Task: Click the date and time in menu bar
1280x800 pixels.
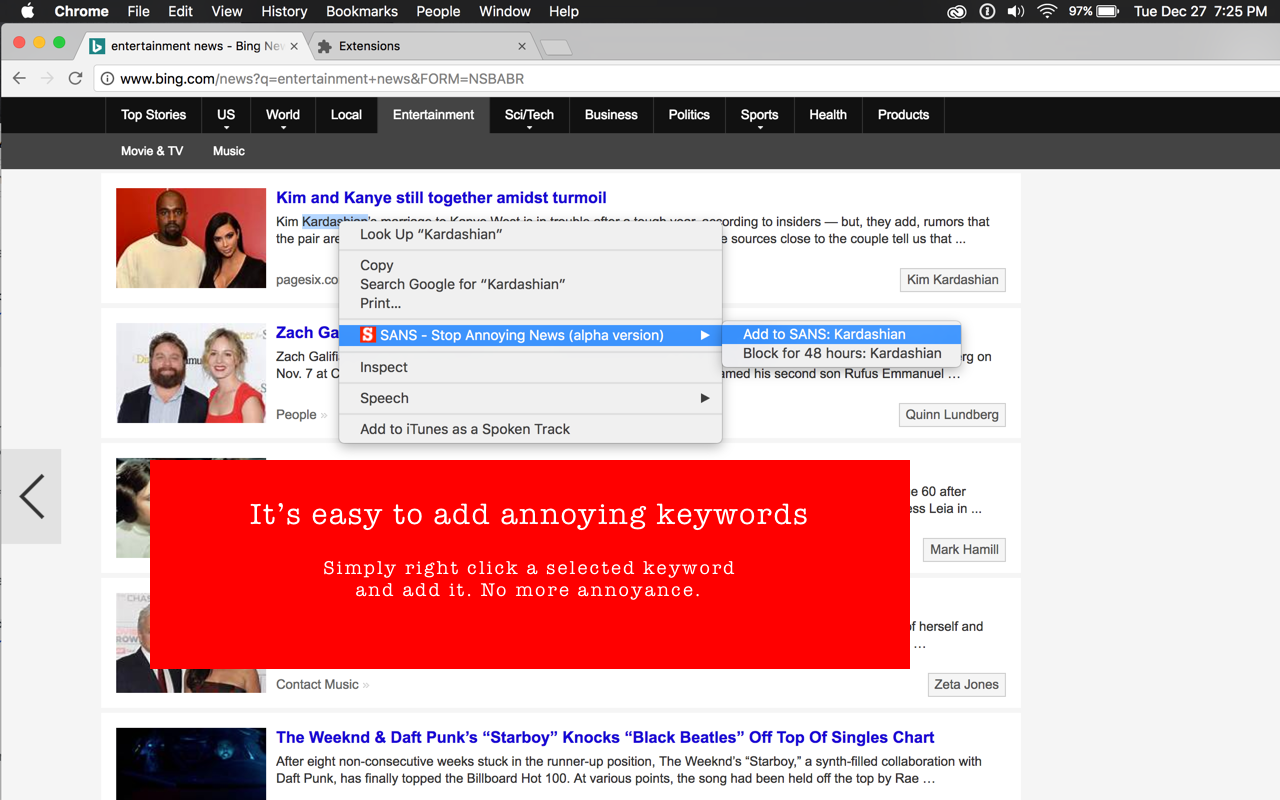Action: (1200, 11)
